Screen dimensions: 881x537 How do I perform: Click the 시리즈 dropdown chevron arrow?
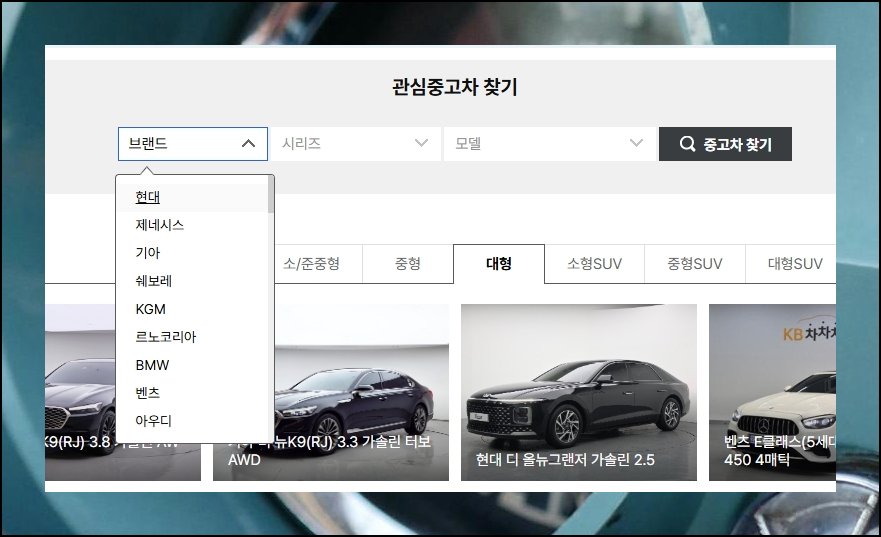tap(421, 143)
